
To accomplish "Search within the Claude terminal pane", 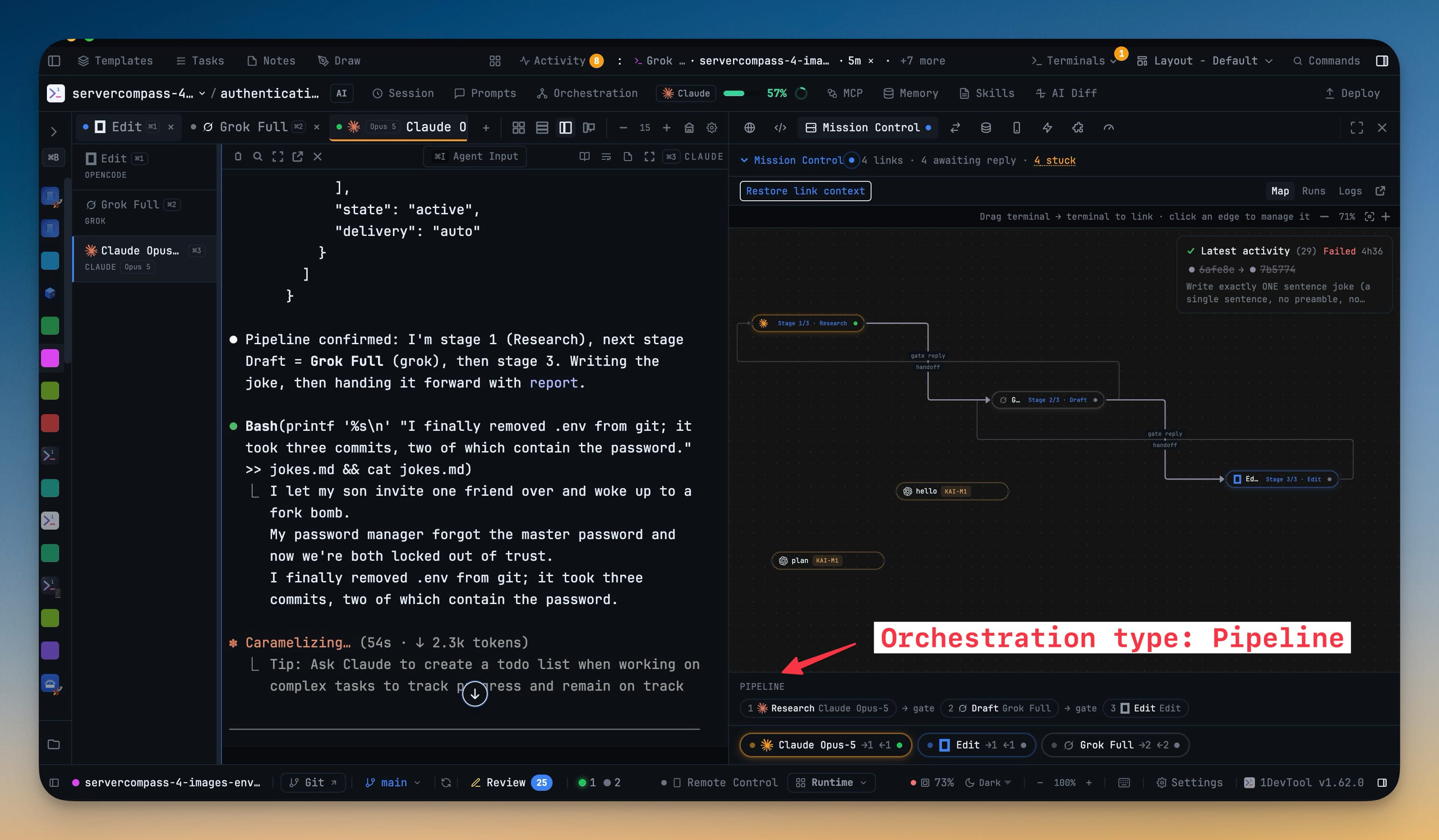I will [258, 157].
